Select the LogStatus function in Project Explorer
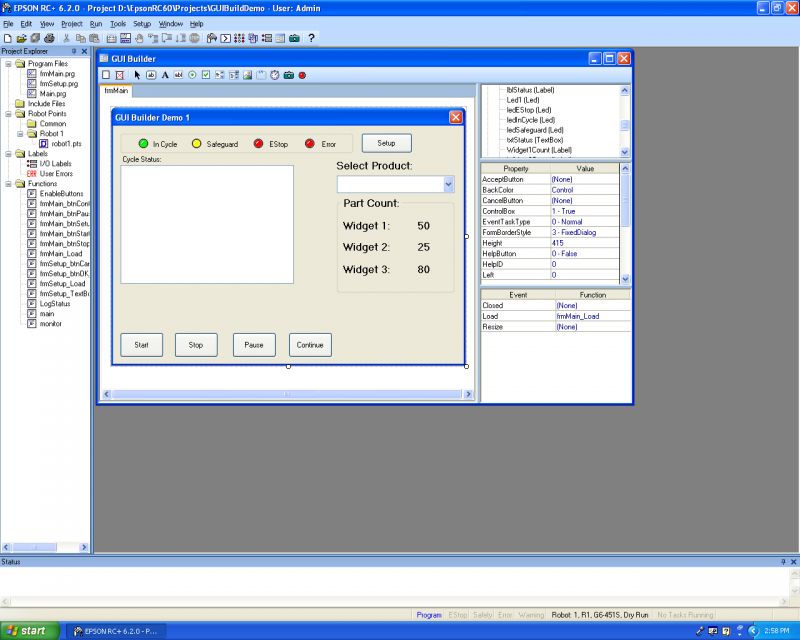Image resolution: width=800 pixels, height=640 pixels. coord(55,304)
